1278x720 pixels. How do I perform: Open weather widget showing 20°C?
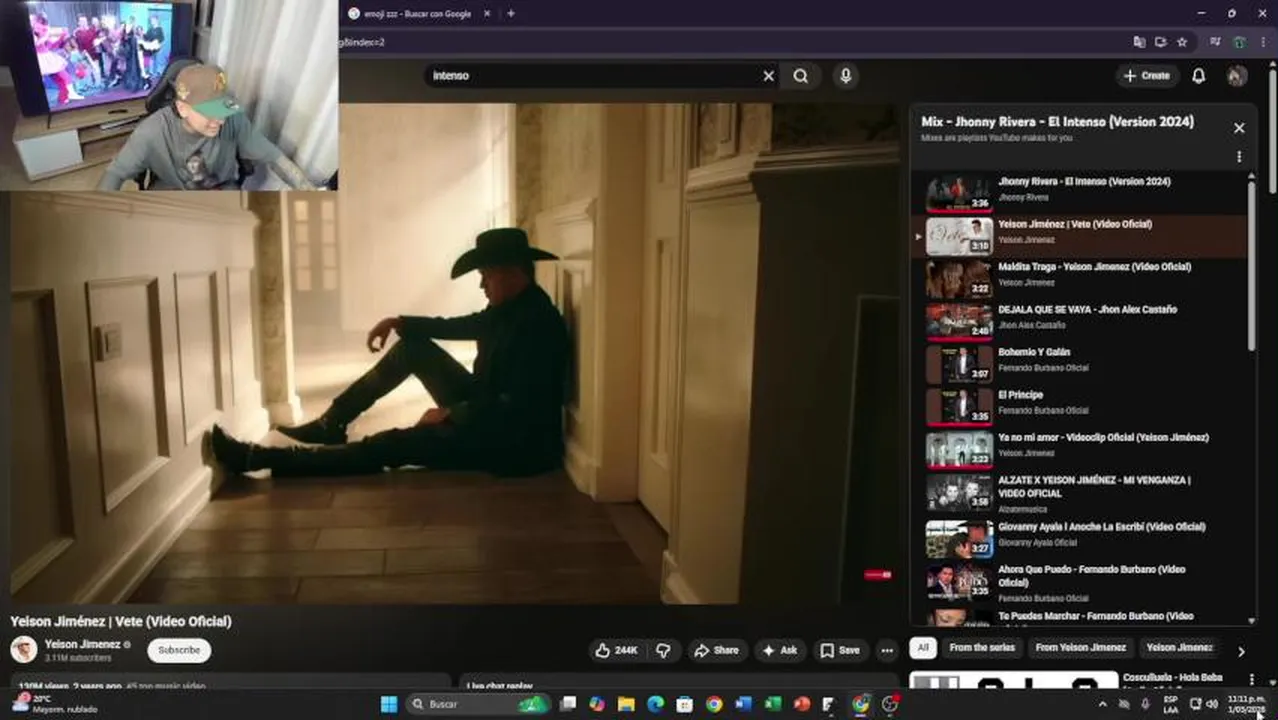(55, 704)
